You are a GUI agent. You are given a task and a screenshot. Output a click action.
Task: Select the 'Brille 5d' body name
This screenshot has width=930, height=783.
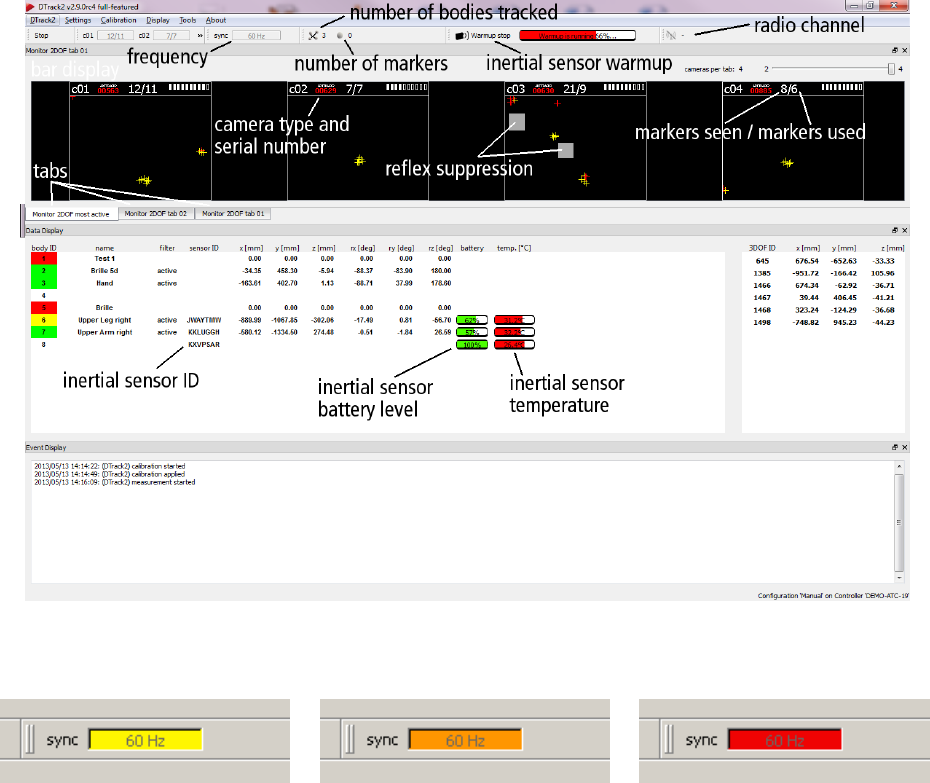(x=104, y=270)
